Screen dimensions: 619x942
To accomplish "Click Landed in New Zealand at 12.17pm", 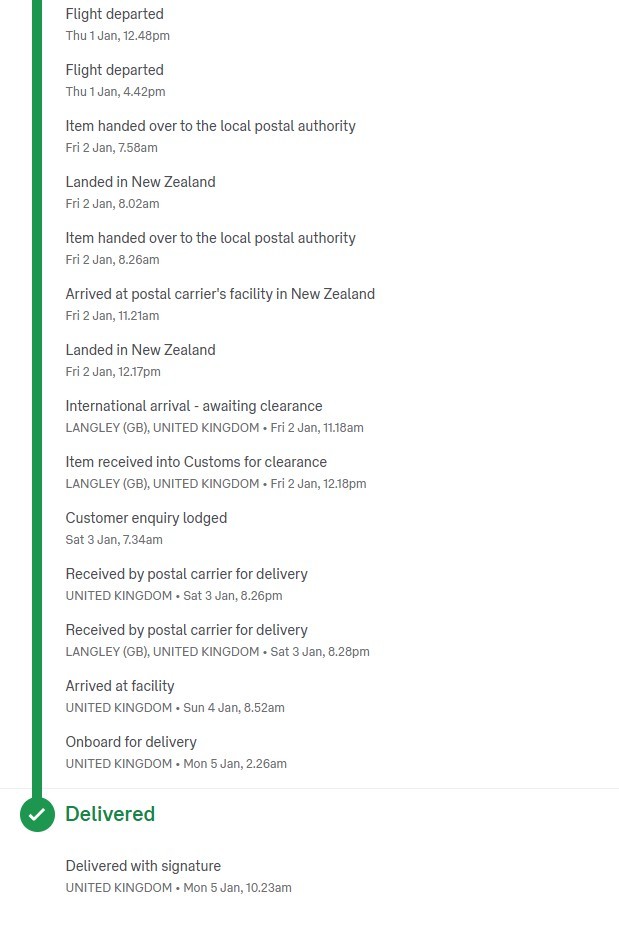I will click(x=140, y=350).
